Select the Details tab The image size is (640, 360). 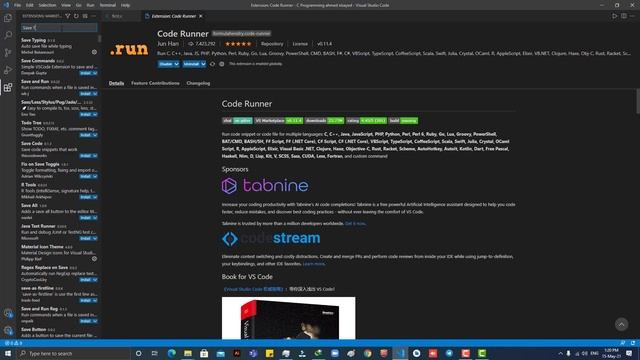tap(116, 83)
